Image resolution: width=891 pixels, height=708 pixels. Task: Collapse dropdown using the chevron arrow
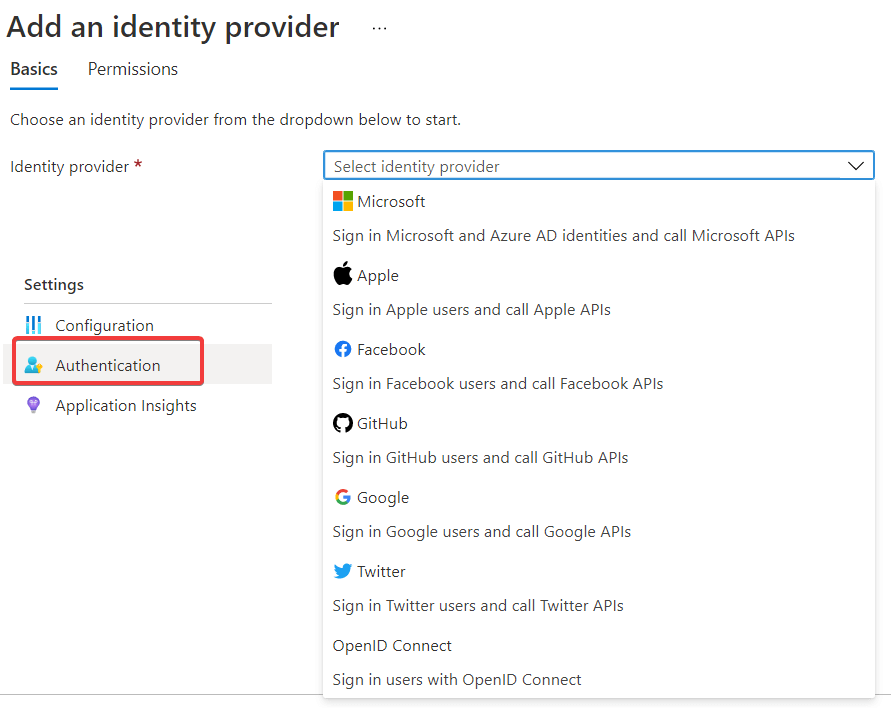[x=856, y=166]
